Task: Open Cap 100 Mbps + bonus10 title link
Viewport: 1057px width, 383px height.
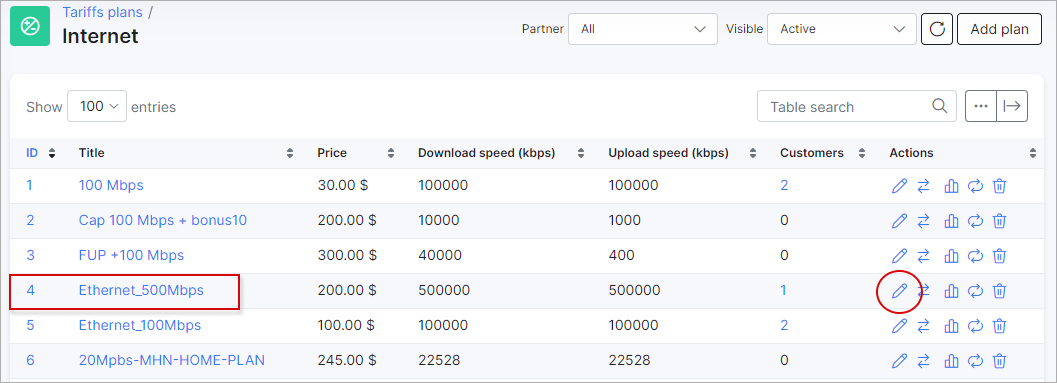Action: tap(162, 220)
